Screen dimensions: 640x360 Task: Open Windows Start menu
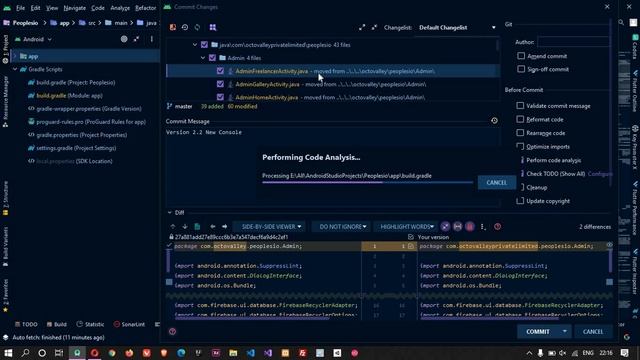click(8, 353)
